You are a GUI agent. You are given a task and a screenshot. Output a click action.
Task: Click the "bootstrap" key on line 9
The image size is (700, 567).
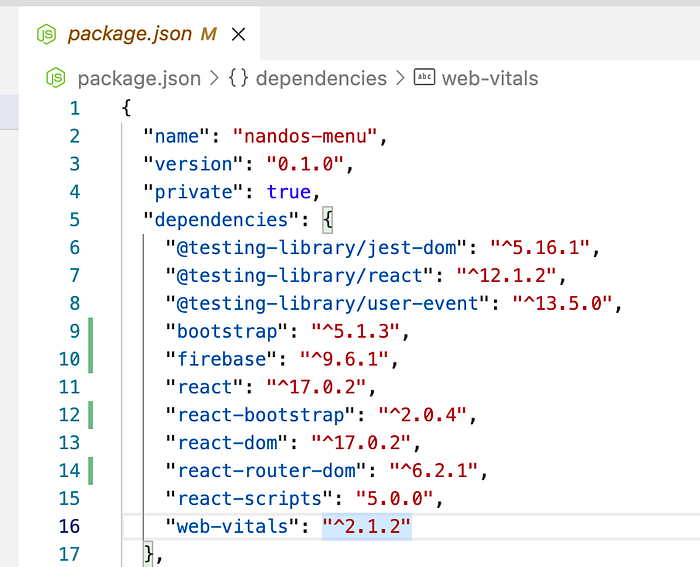coord(227,331)
